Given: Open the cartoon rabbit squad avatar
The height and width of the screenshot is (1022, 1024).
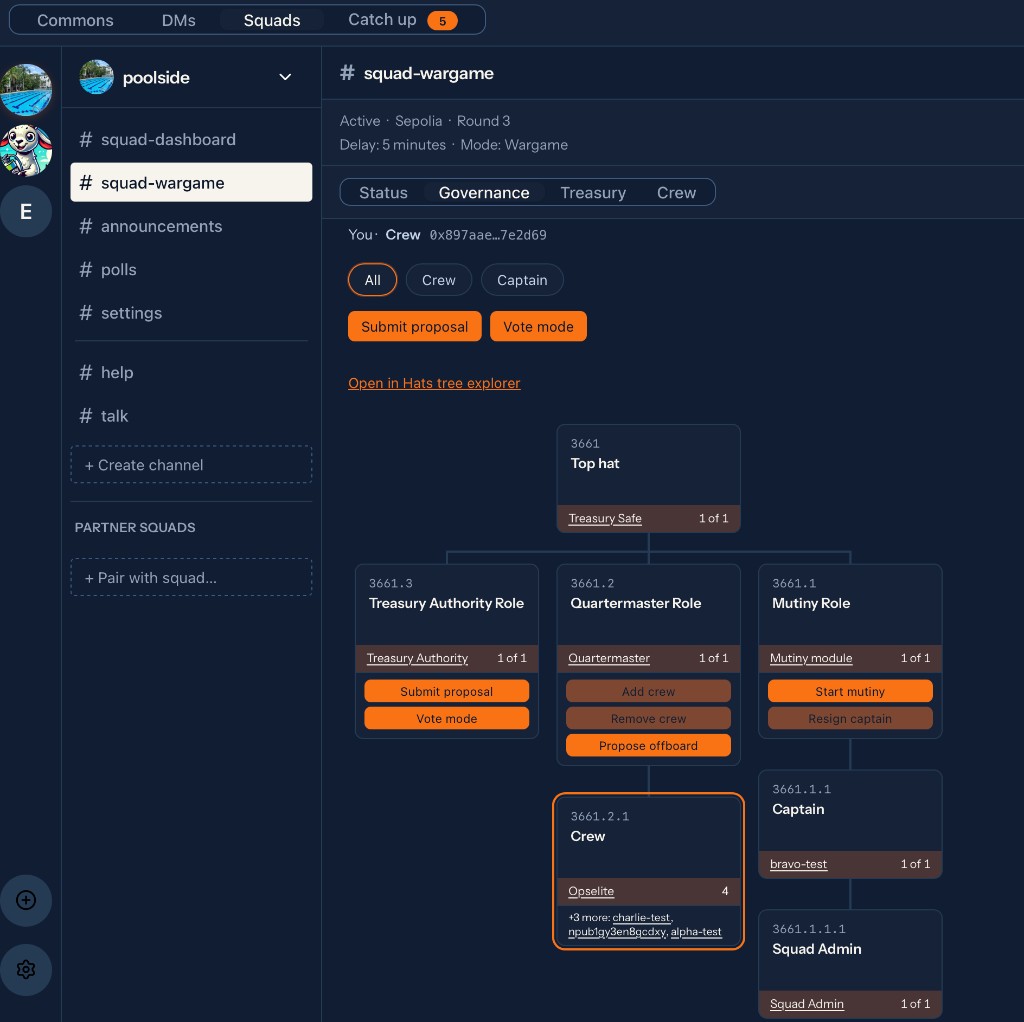Looking at the screenshot, I should pos(26,150).
